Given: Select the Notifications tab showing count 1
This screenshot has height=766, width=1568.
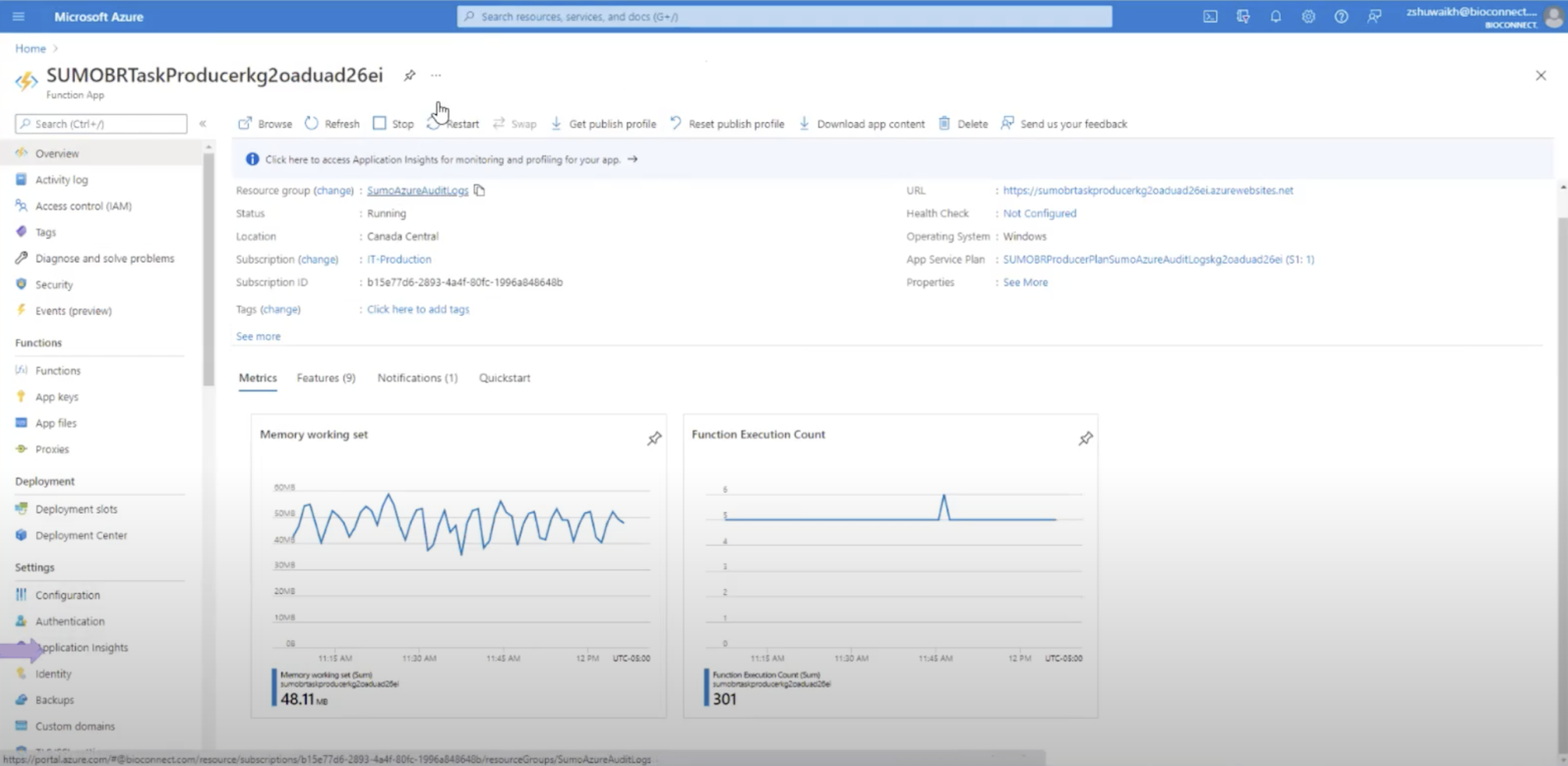Looking at the screenshot, I should (417, 377).
